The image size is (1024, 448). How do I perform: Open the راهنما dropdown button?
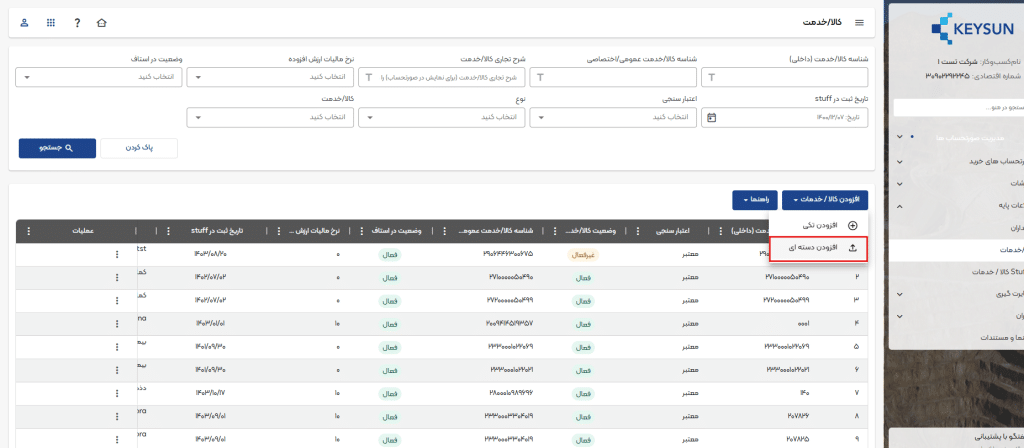point(753,200)
